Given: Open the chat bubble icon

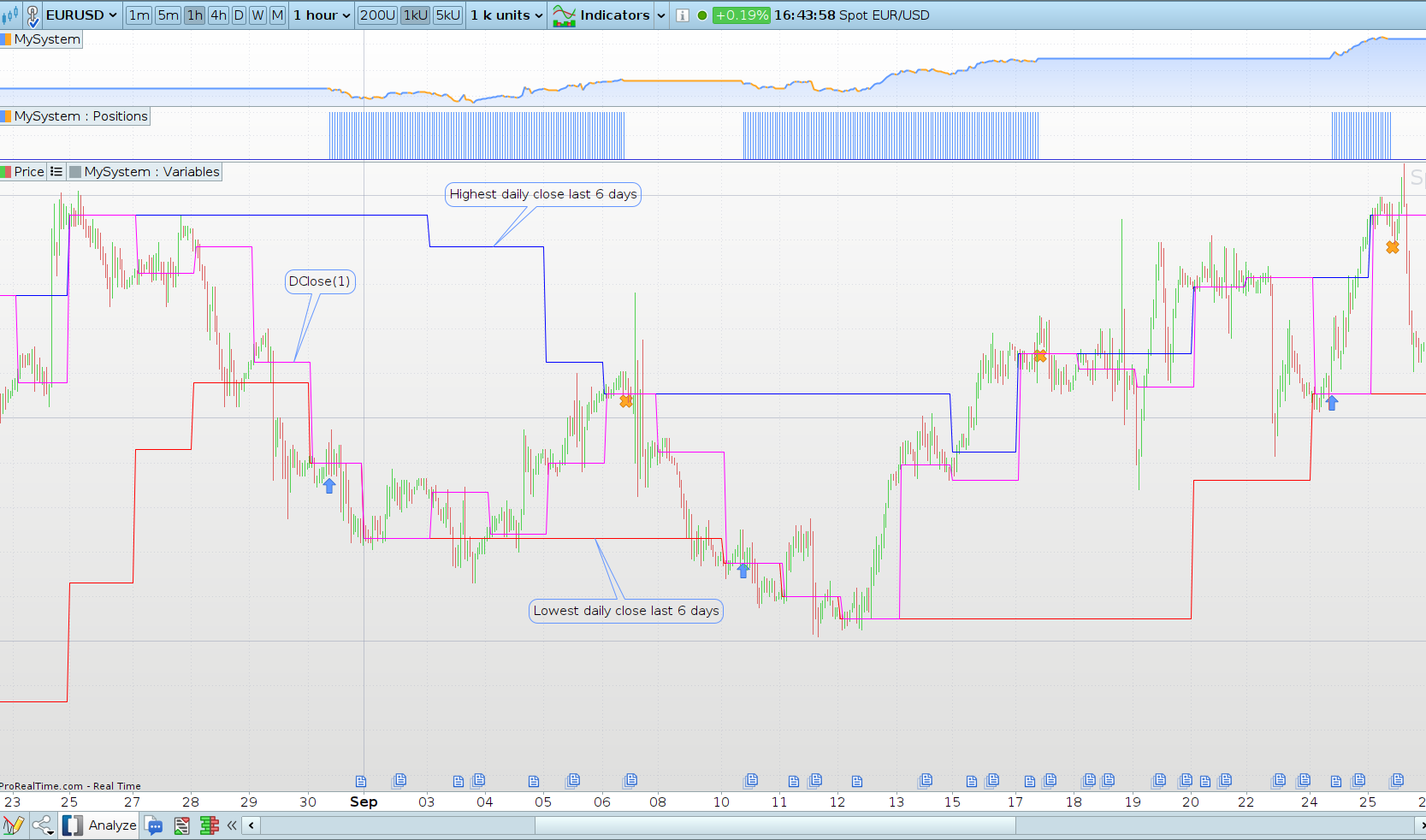Looking at the screenshot, I should [155, 825].
